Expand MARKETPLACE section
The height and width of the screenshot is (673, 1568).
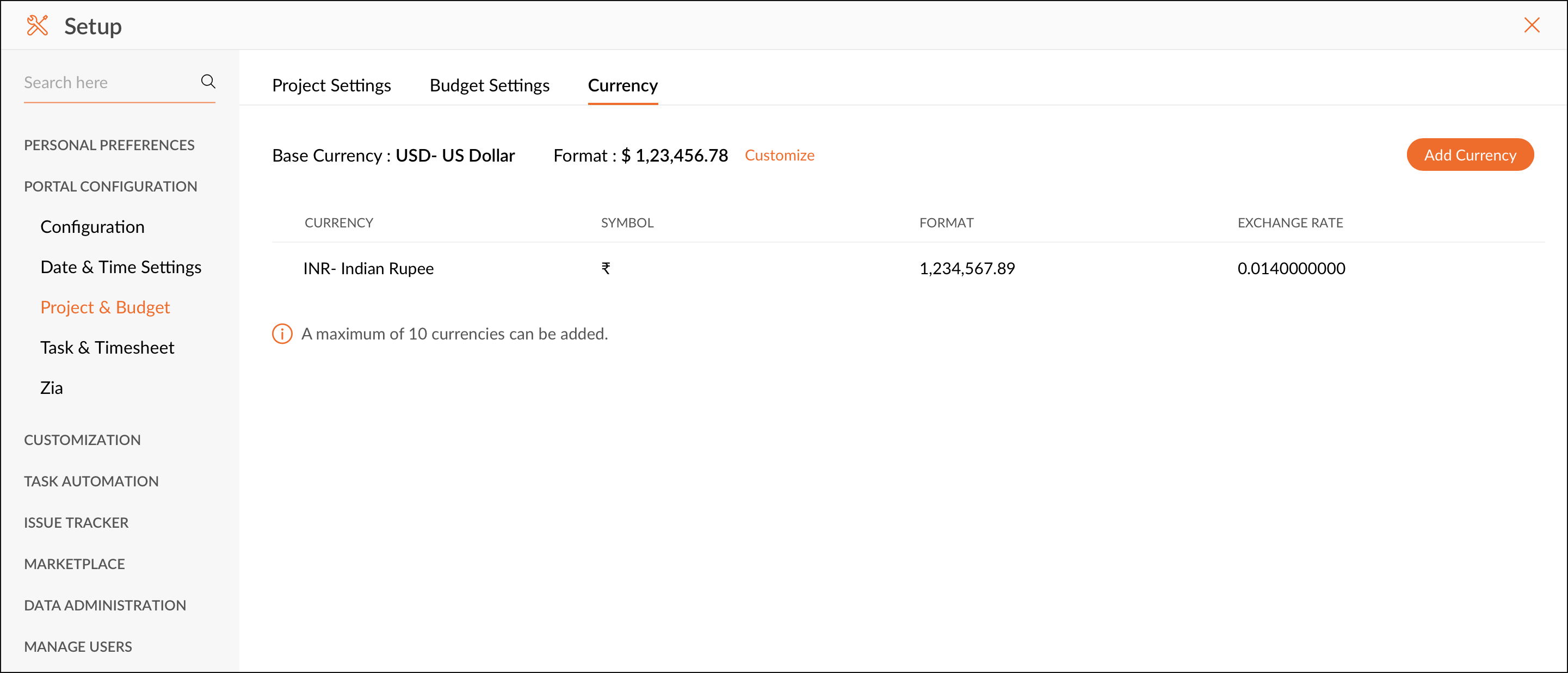coord(74,564)
